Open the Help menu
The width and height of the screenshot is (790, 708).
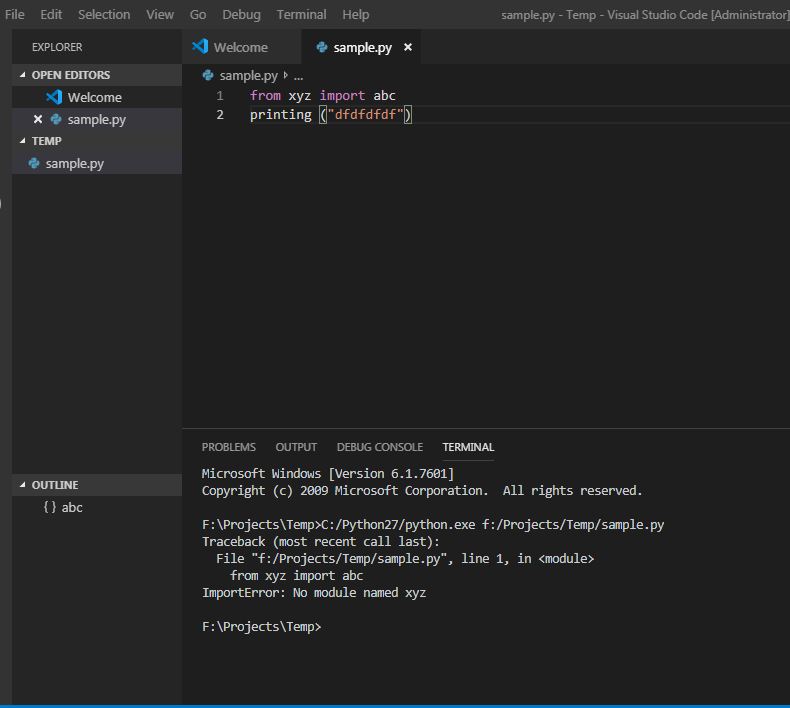(356, 15)
